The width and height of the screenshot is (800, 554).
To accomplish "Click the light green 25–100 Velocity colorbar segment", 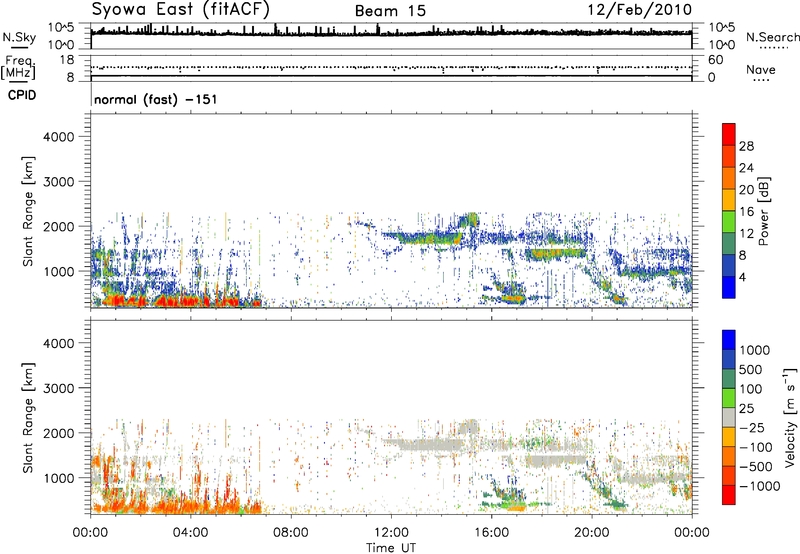I will pyautogui.click(x=729, y=398).
